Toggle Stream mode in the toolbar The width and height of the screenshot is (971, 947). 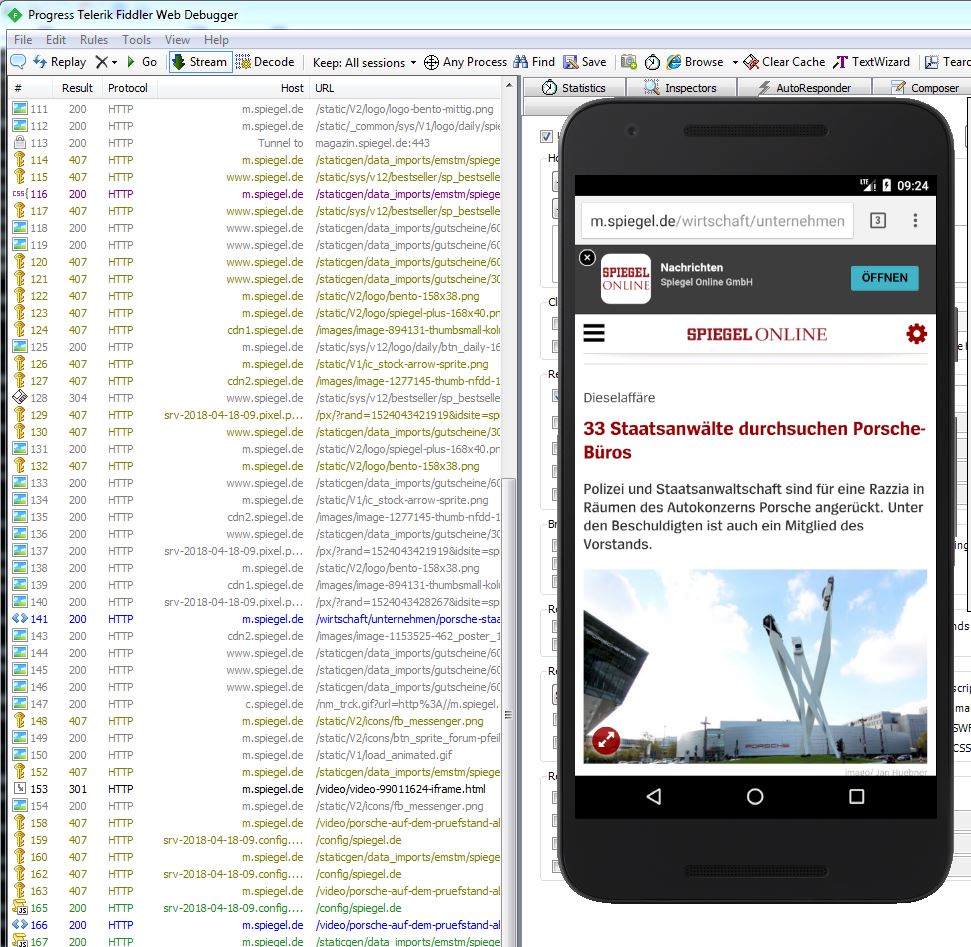(x=199, y=62)
